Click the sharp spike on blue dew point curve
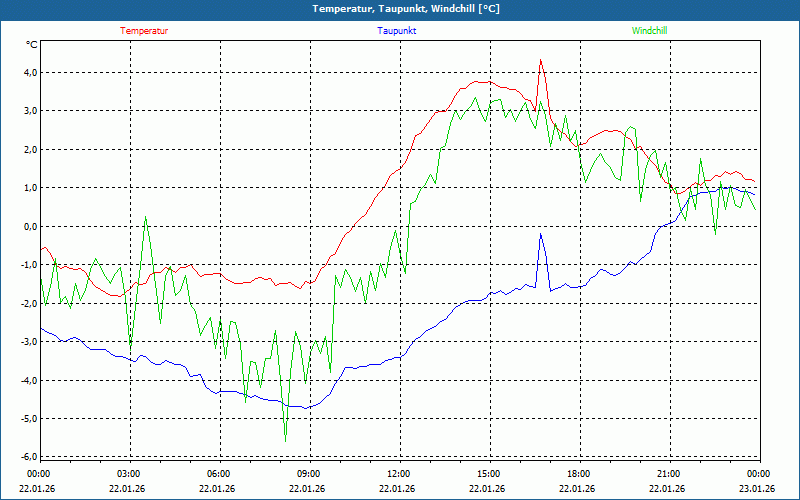Viewport: 800px width, 500px height. 540,234
